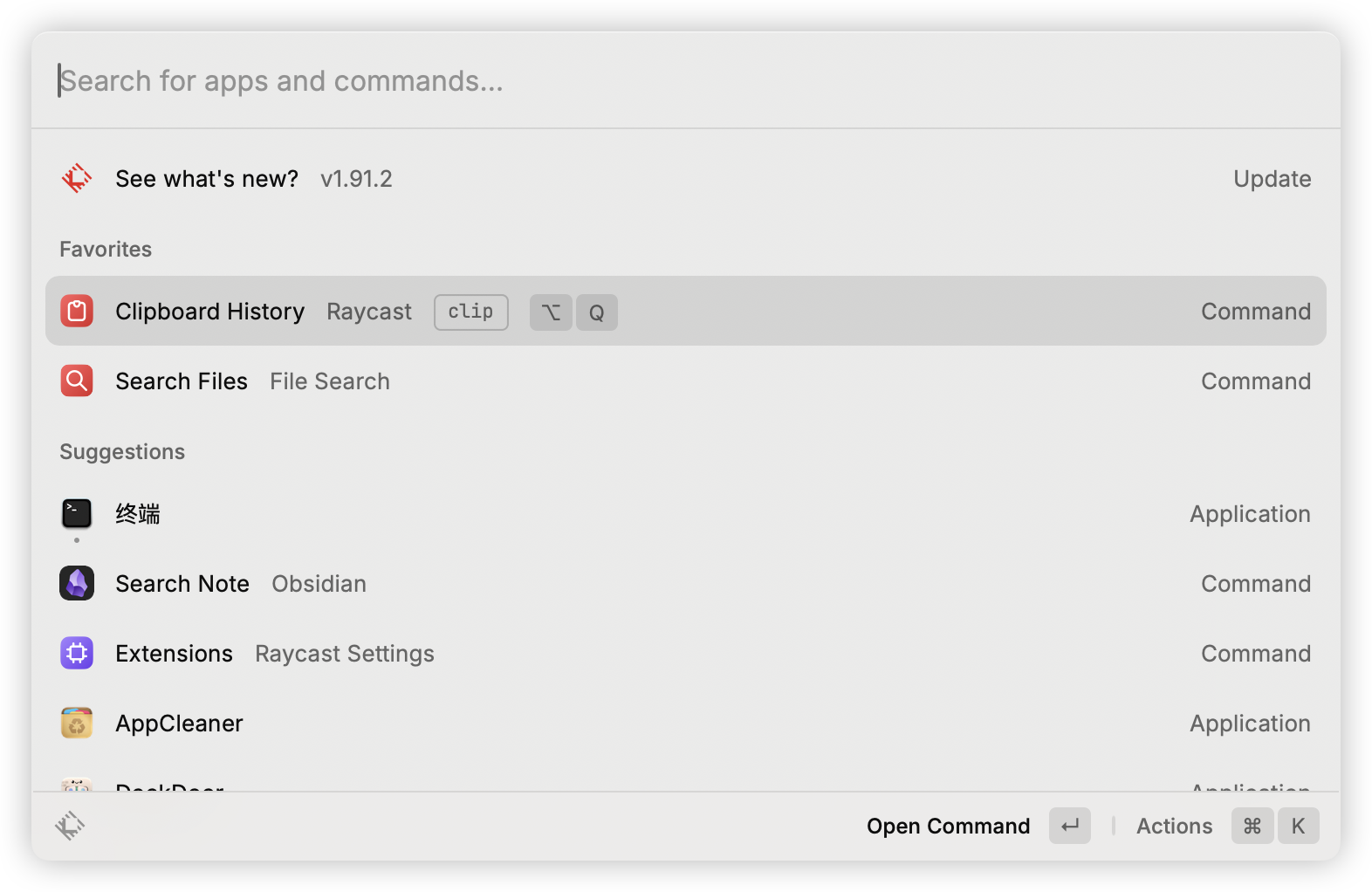Click the Q key badge on Clipboard History

597,312
